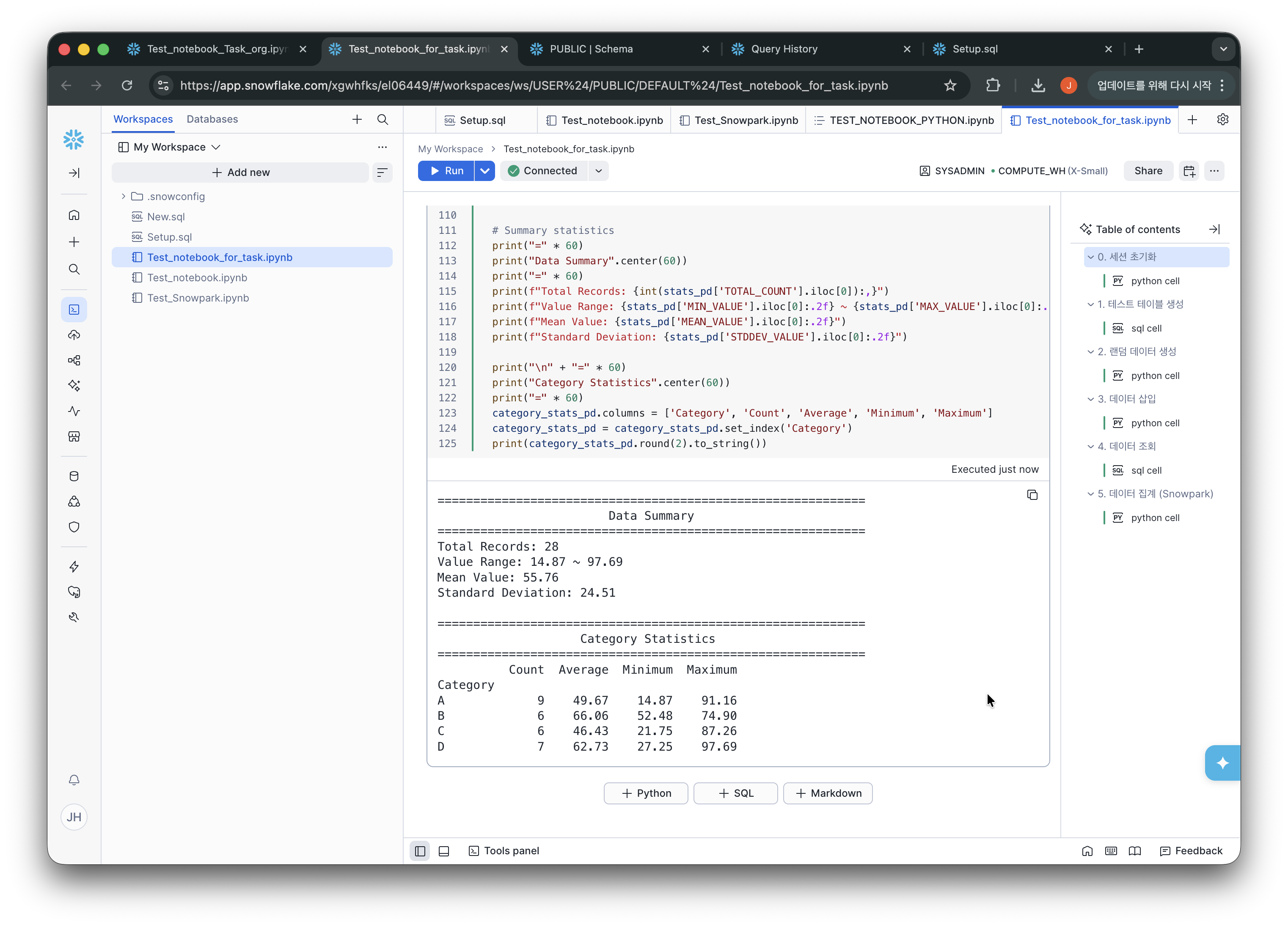Click the notifications bell icon
The image size is (1288, 927).
click(74, 779)
